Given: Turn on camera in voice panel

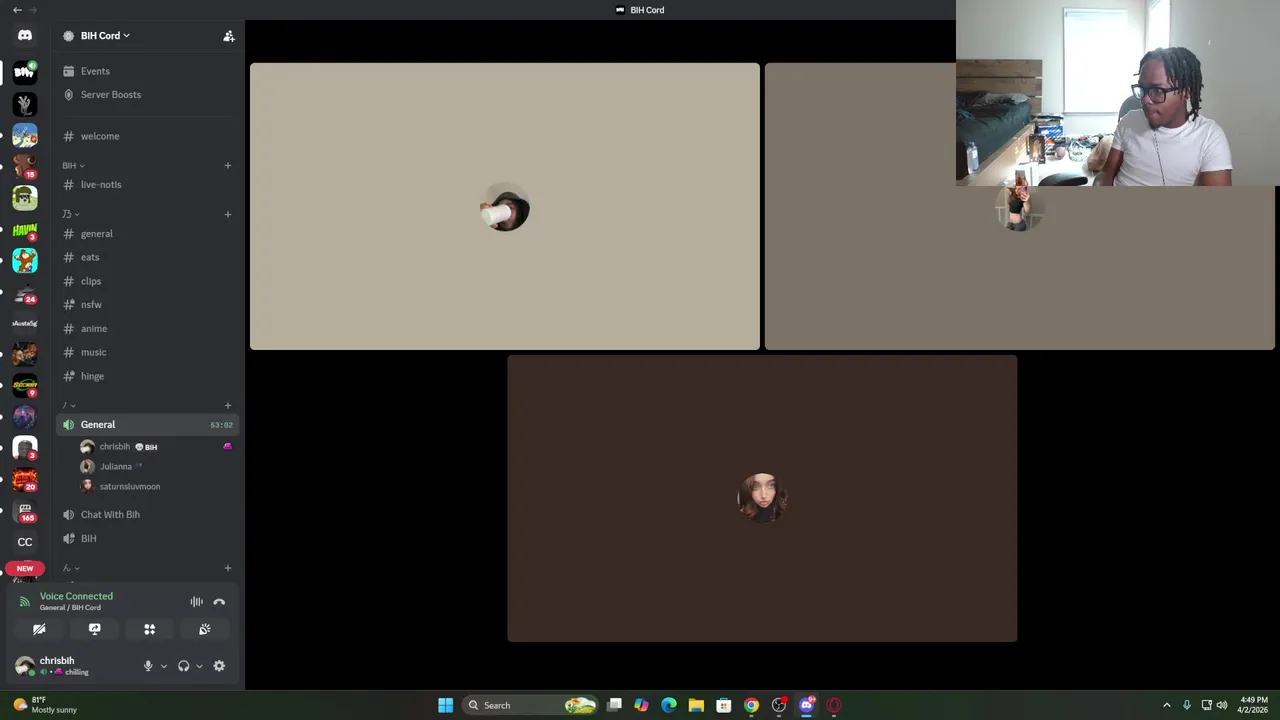Looking at the screenshot, I should (39, 629).
